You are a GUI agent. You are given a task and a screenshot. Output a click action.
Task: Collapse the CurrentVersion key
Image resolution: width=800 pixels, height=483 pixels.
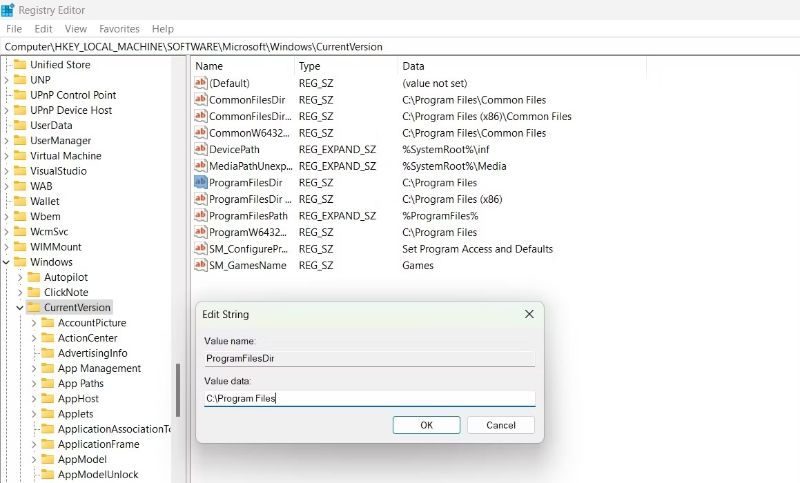pyautogui.click(x=20, y=308)
